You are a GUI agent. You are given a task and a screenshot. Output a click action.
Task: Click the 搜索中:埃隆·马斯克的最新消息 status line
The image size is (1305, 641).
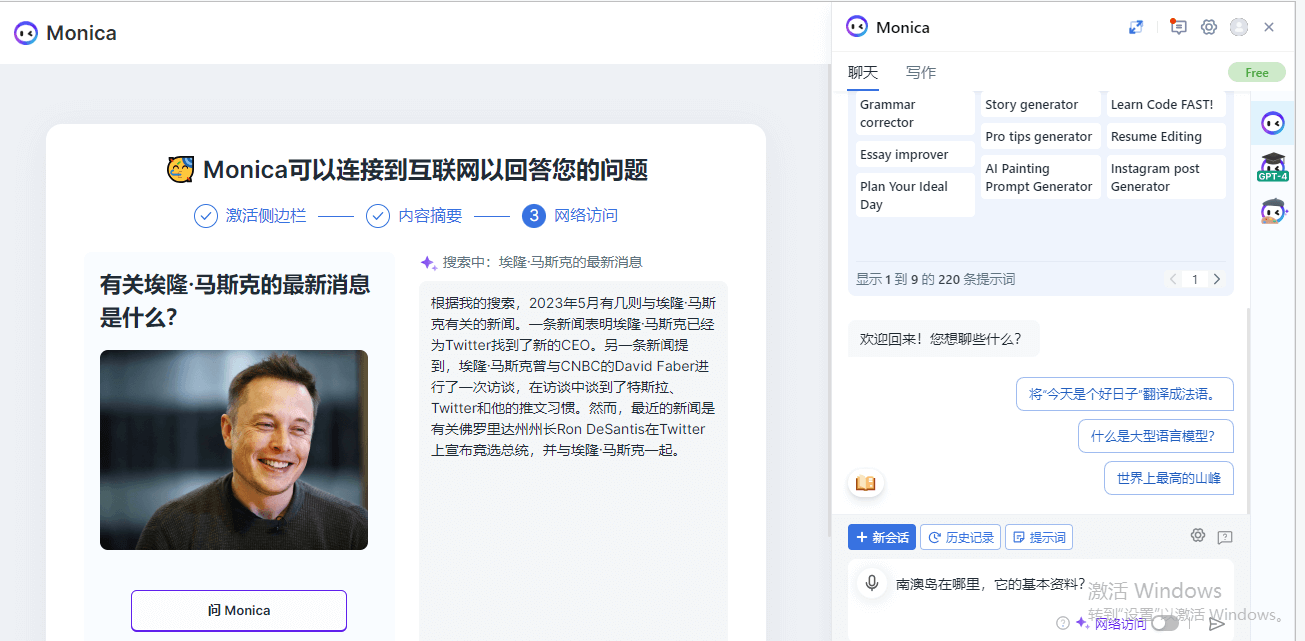click(531, 262)
